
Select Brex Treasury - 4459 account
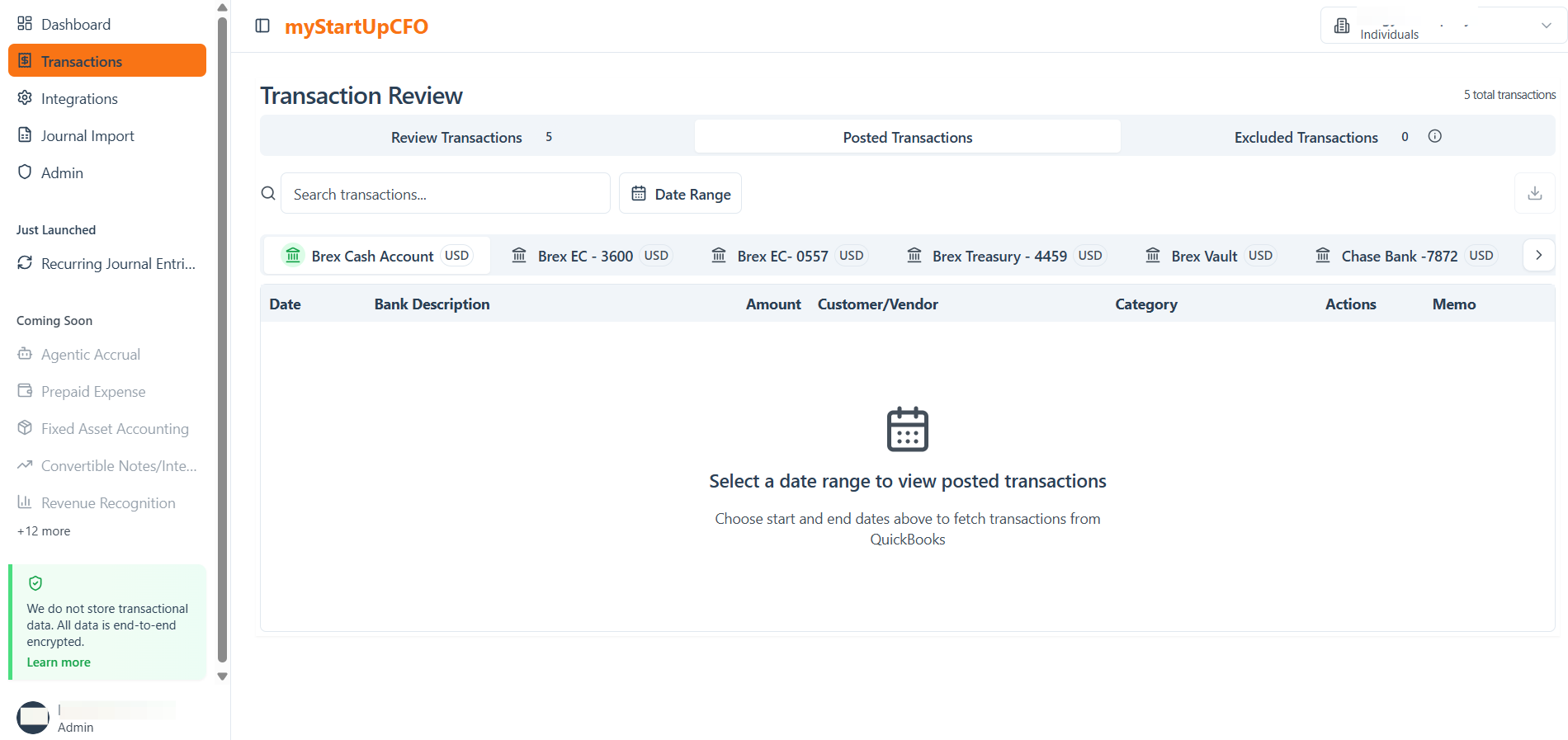click(1005, 256)
